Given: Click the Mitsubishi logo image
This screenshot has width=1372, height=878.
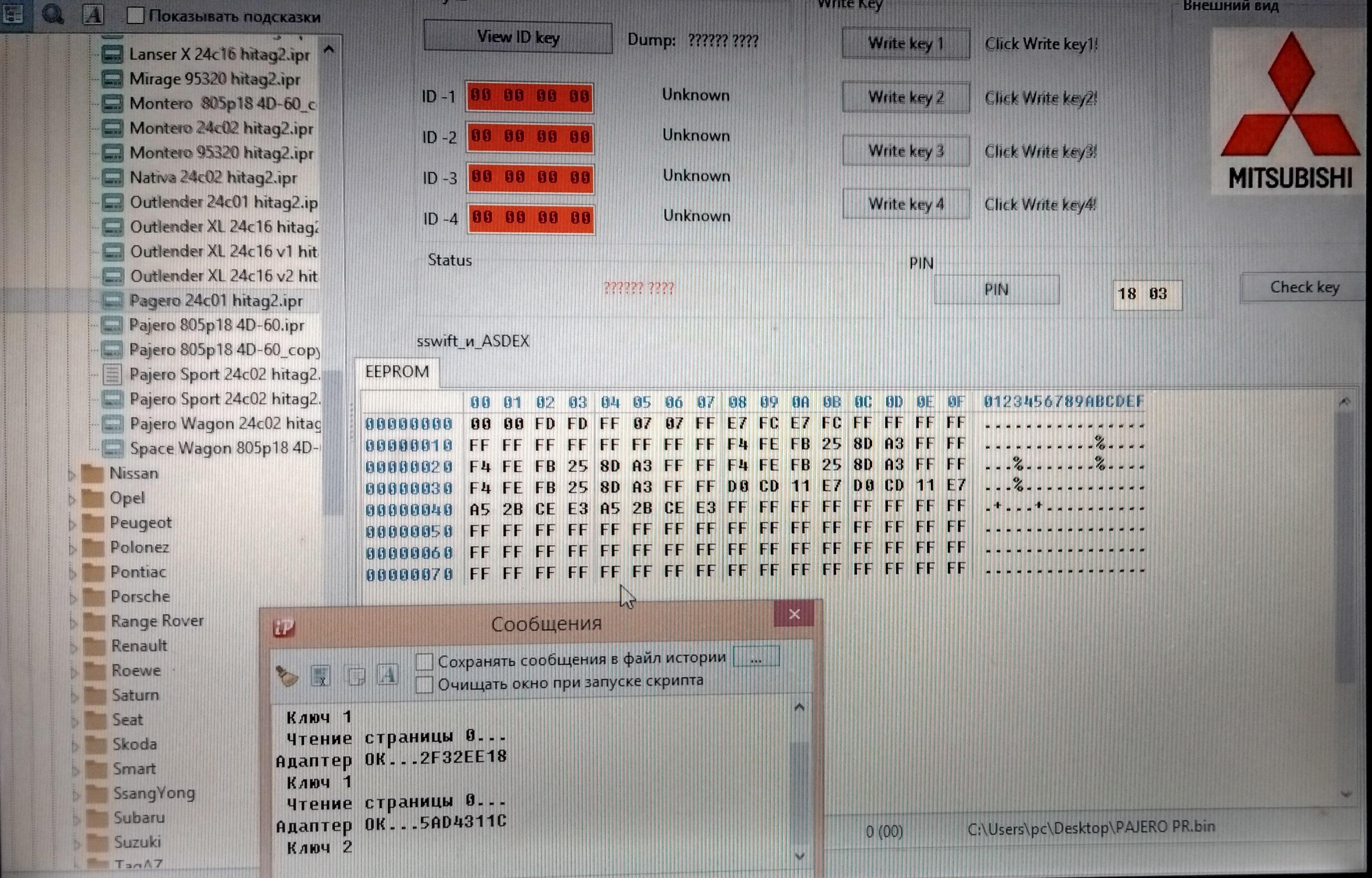Looking at the screenshot, I should pos(1290,111).
